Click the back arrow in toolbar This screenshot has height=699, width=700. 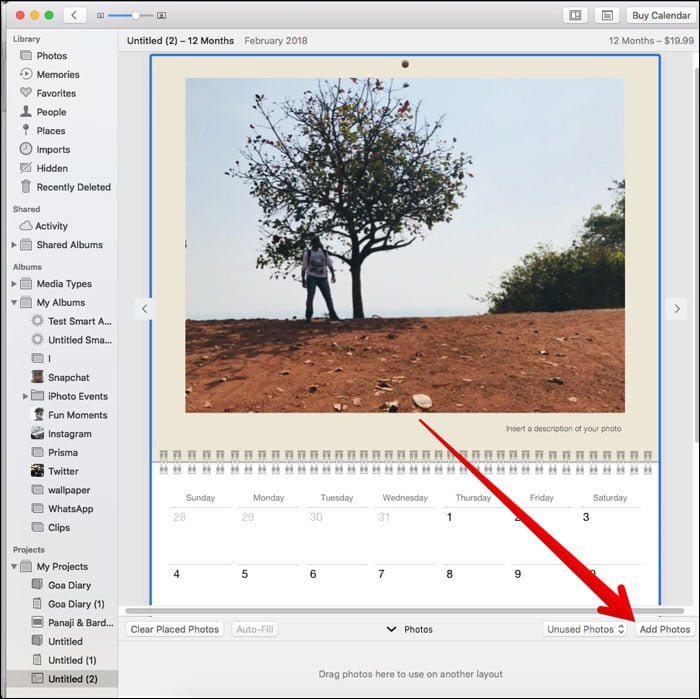click(x=75, y=15)
